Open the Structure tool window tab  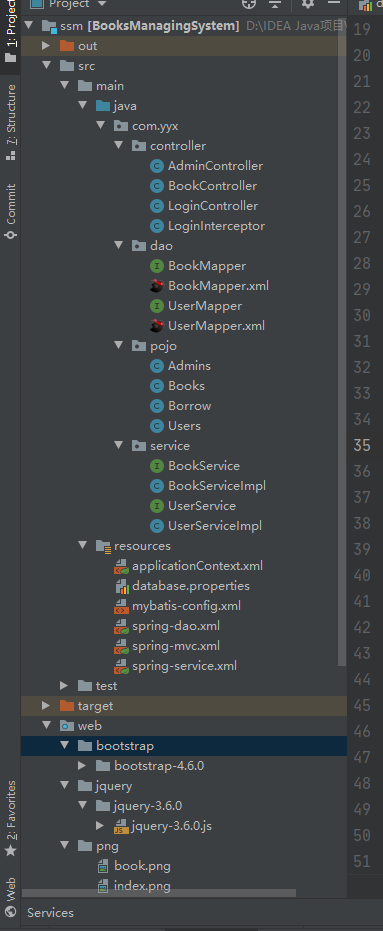pos(10,122)
